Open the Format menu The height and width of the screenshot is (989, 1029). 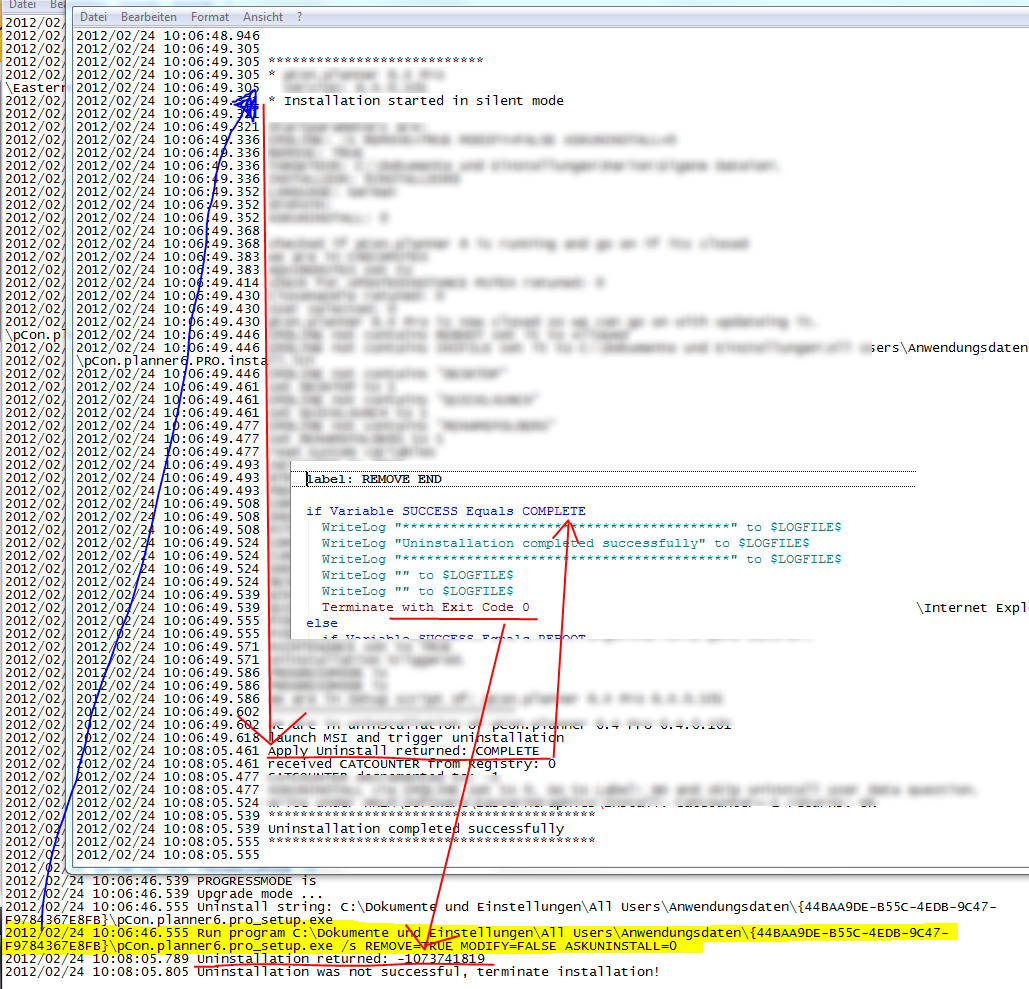click(x=210, y=16)
